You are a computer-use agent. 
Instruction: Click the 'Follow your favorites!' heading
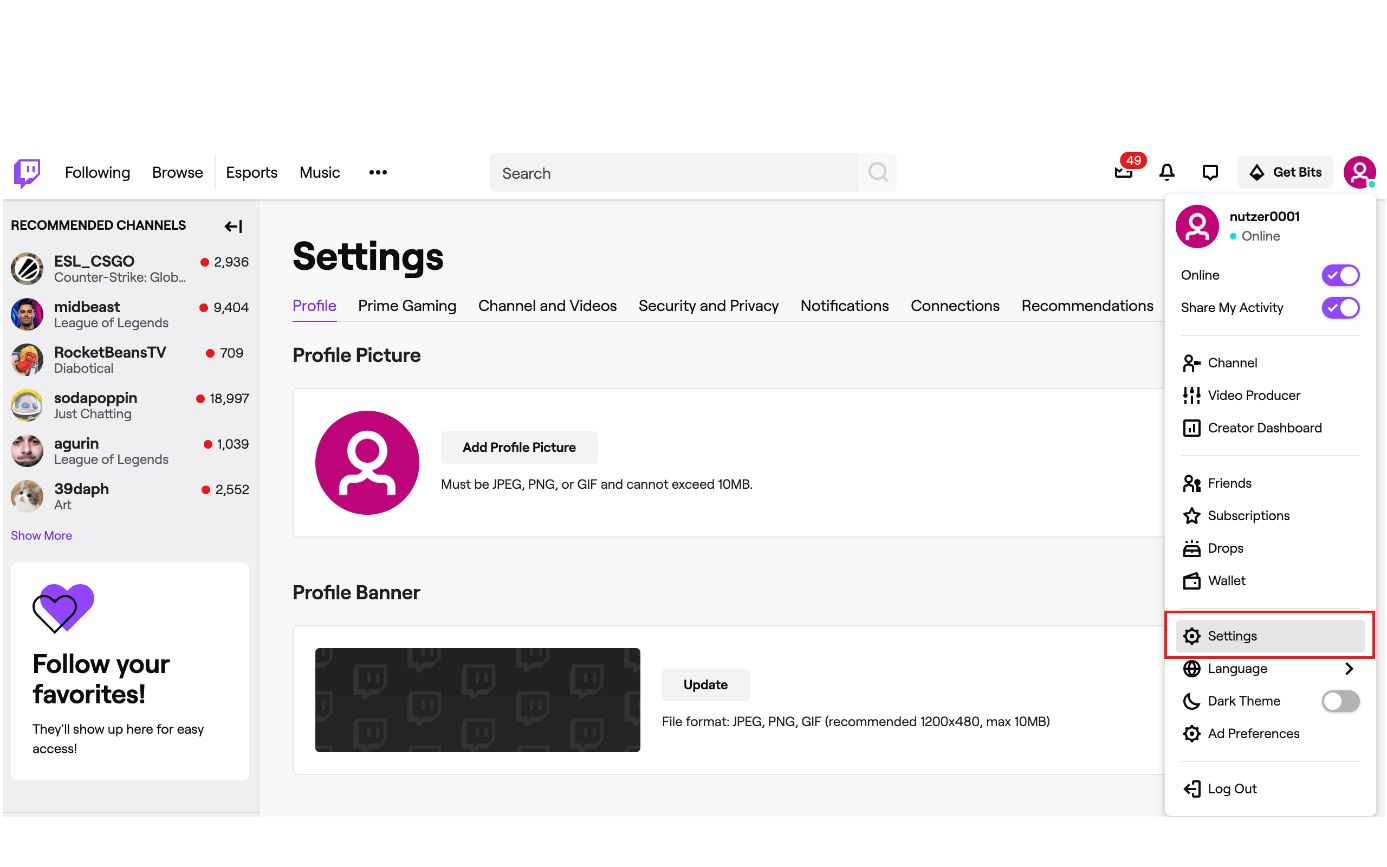(101, 679)
